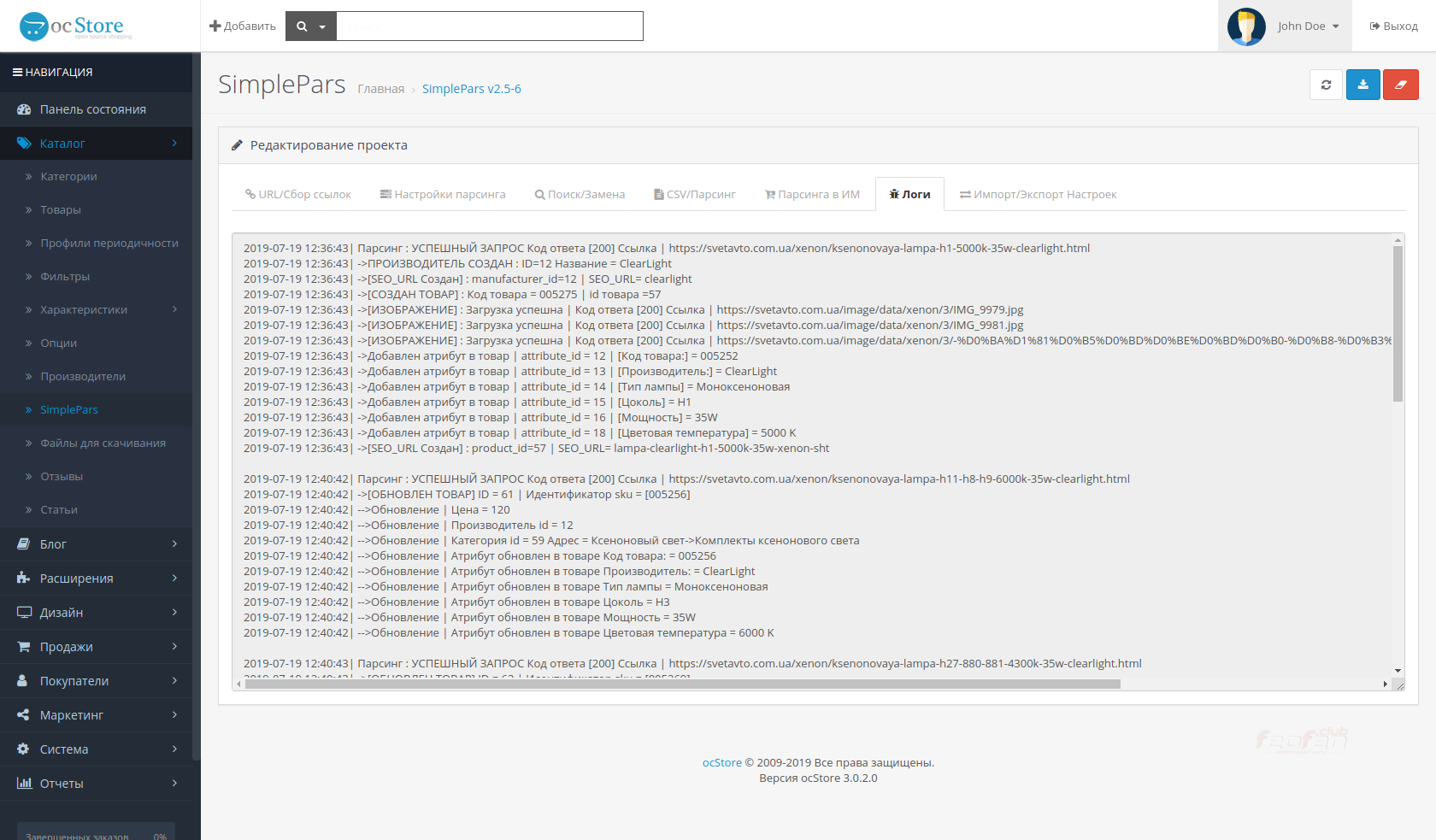Switch to Поиск/Замена tab
Image resolution: width=1436 pixels, height=840 pixels.
tap(580, 194)
